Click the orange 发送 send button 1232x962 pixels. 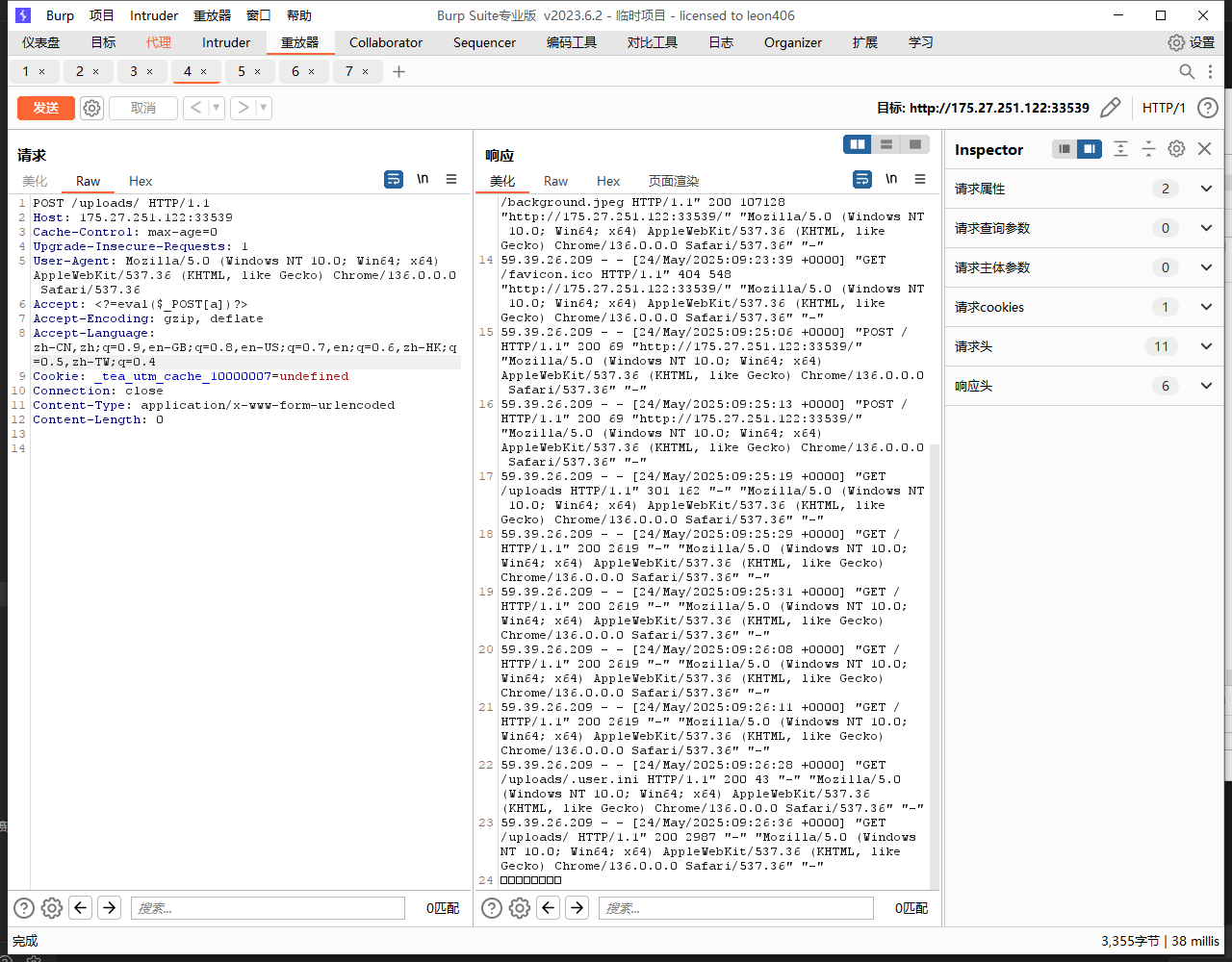click(45, 108)
